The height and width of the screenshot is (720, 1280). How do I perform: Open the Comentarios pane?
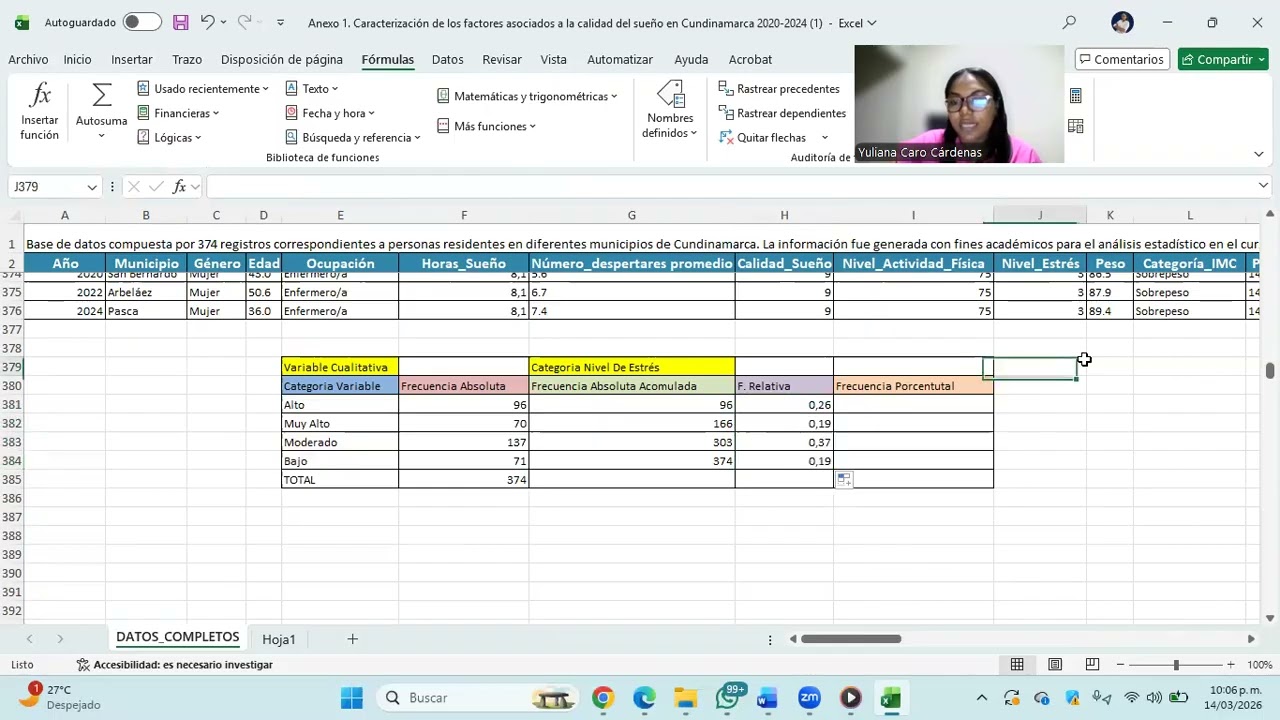1120,59
